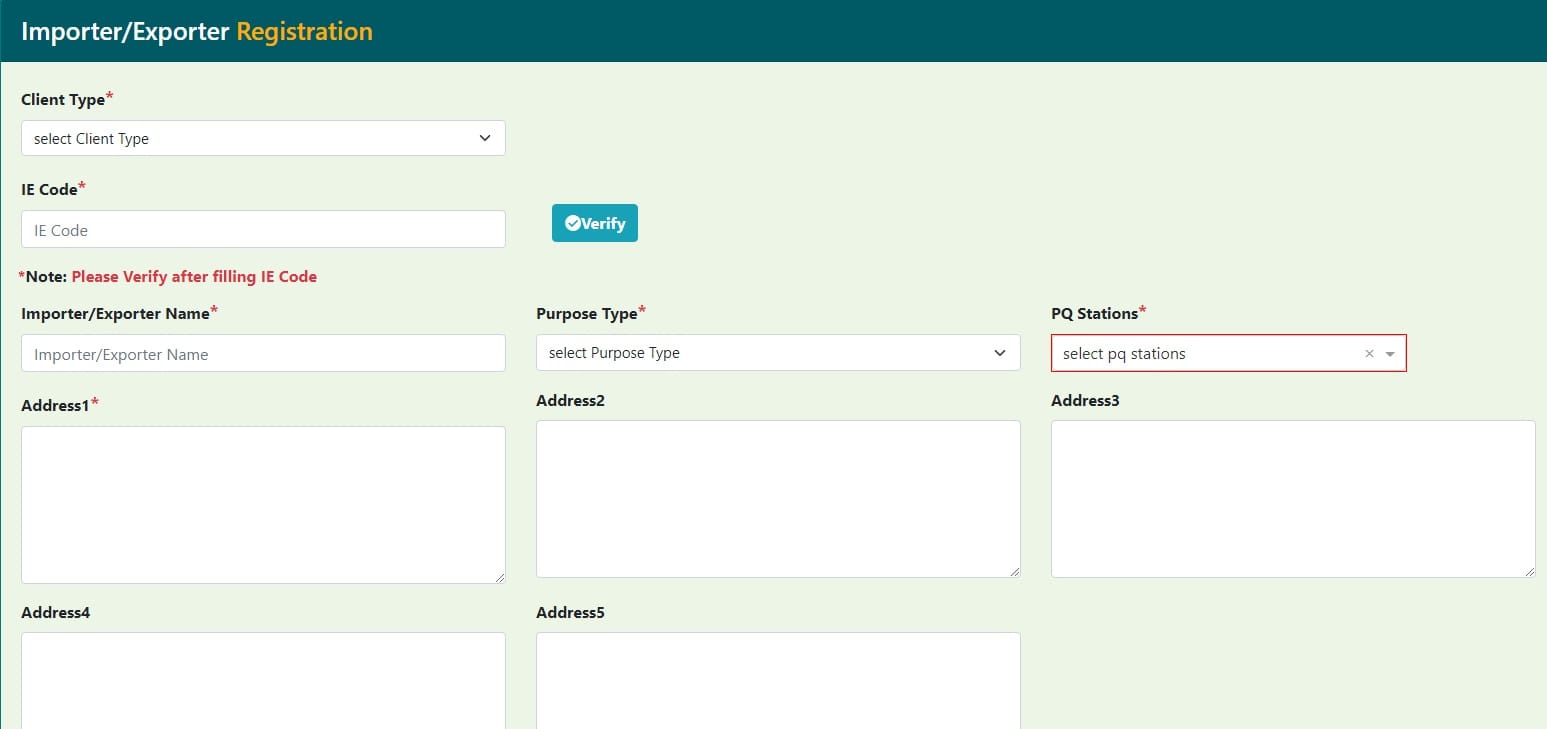Image resolution: width=1547 pixels, height=729 pixels.
Task: Click inside the Address4 text area
Action: coord(263,680)
